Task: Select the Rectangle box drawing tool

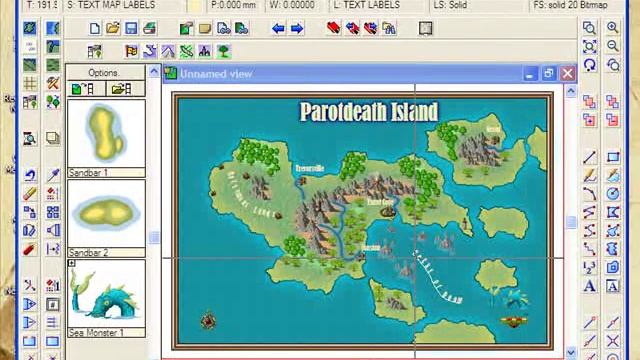Action: pyautogui.click(x=613, y=157)
